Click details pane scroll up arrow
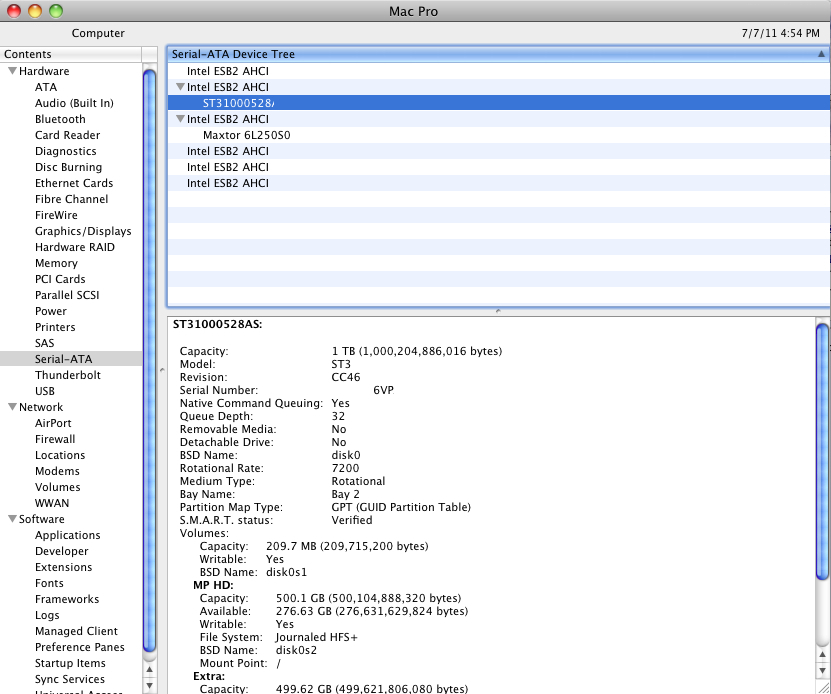Image resolution: width=831 pixels, height=694 pixels. pyautogui.click(x=823, y=654)
